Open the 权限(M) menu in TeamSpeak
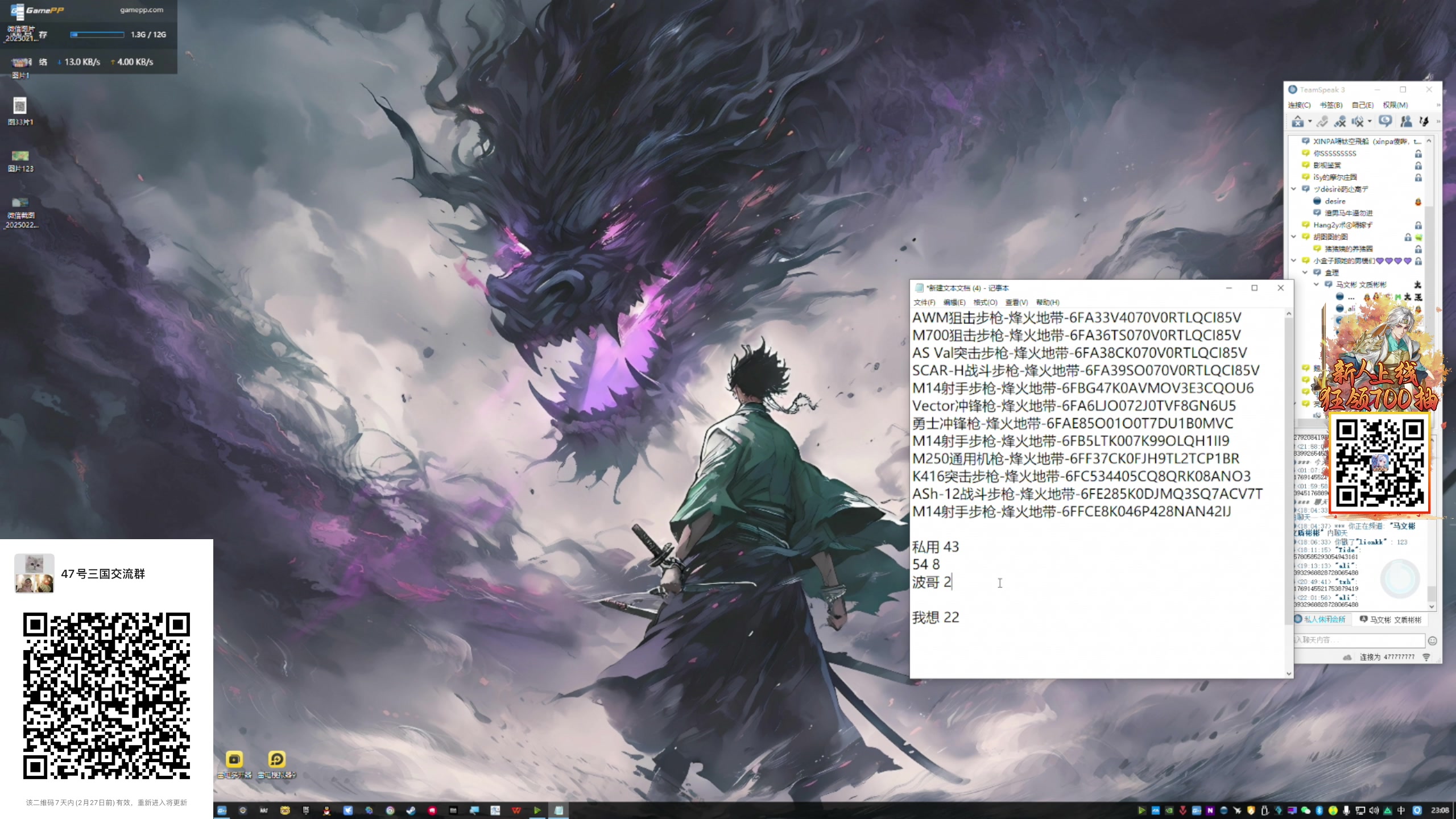Viewport: 1456px width, 819px height. (1395, 105)
